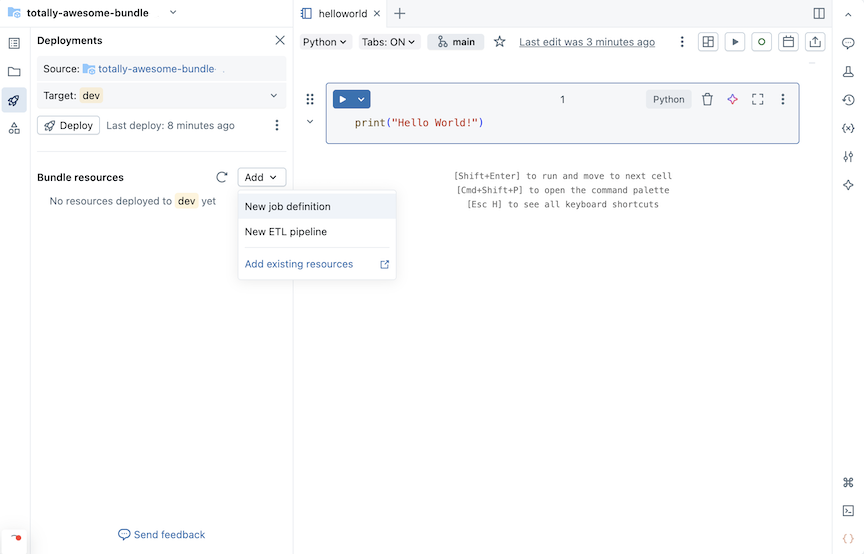
Task: Select New job definition menu item
Action: (x=288, y=207)
